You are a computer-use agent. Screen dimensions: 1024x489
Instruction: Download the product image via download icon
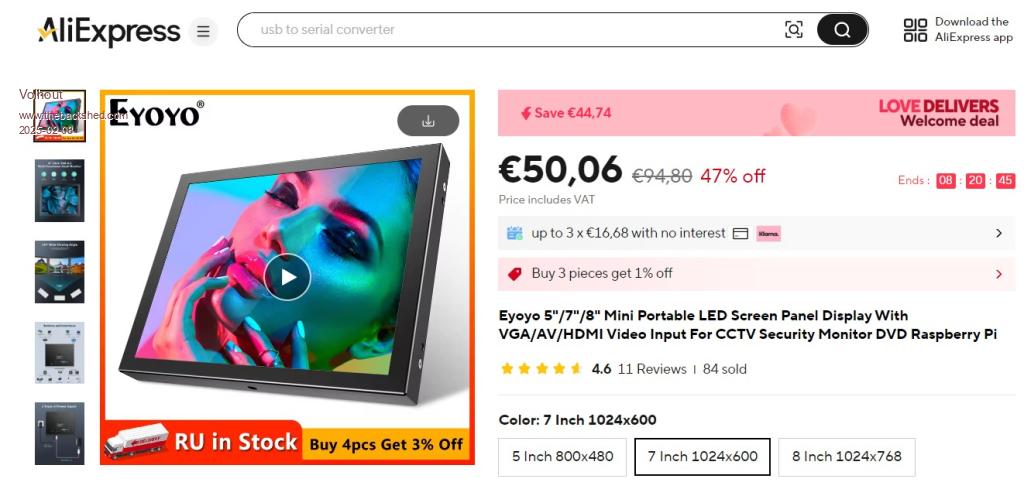click(428, 121)
